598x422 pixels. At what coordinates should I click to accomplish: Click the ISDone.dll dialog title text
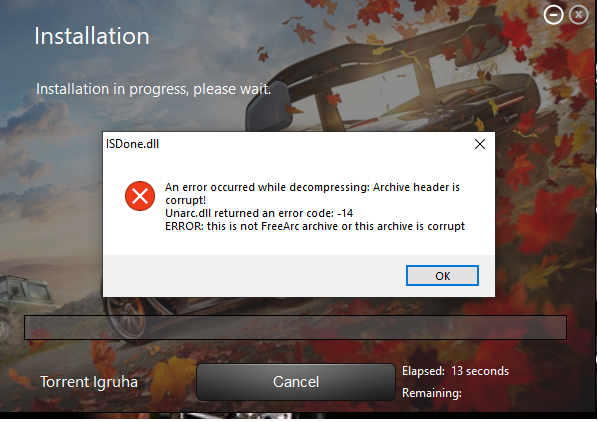[132, 144]
